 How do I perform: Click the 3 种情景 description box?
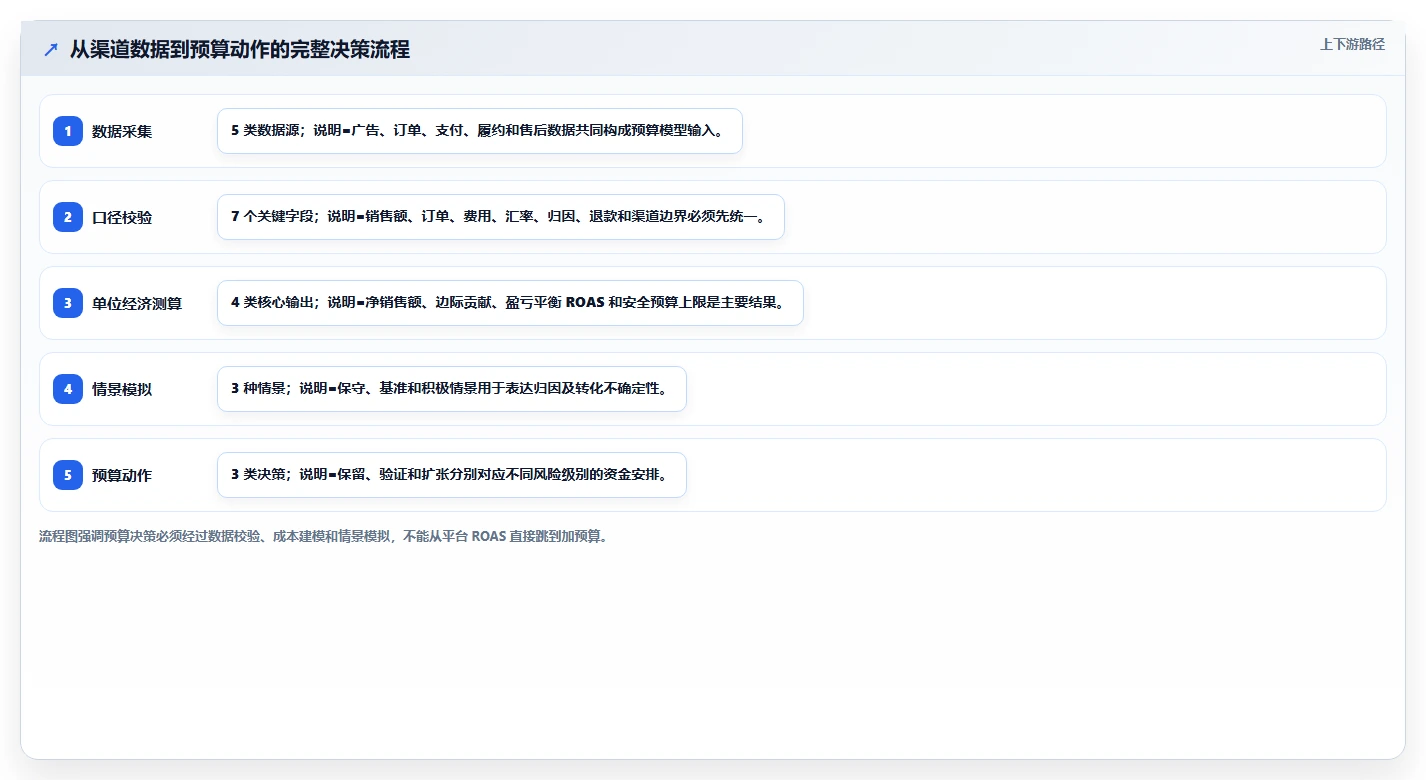point(452,389)
